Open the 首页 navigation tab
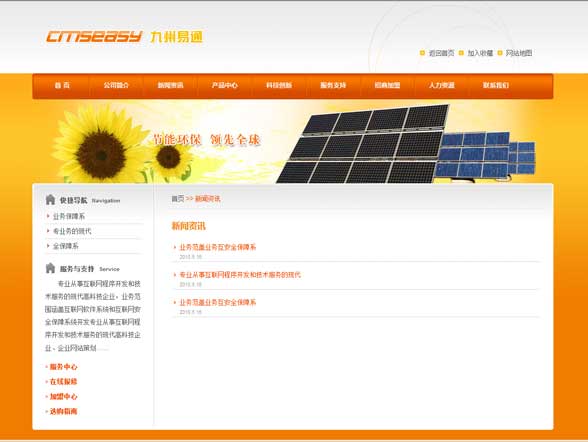 [x=62, y=85]
